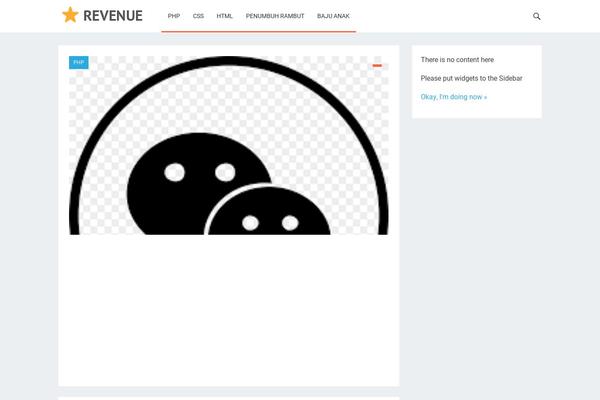Image resolution: width=600 pixels, height=400 pixels.
Task: Open the PENUMBUH RAMBUT menu item
Action: tap(275, 16)
